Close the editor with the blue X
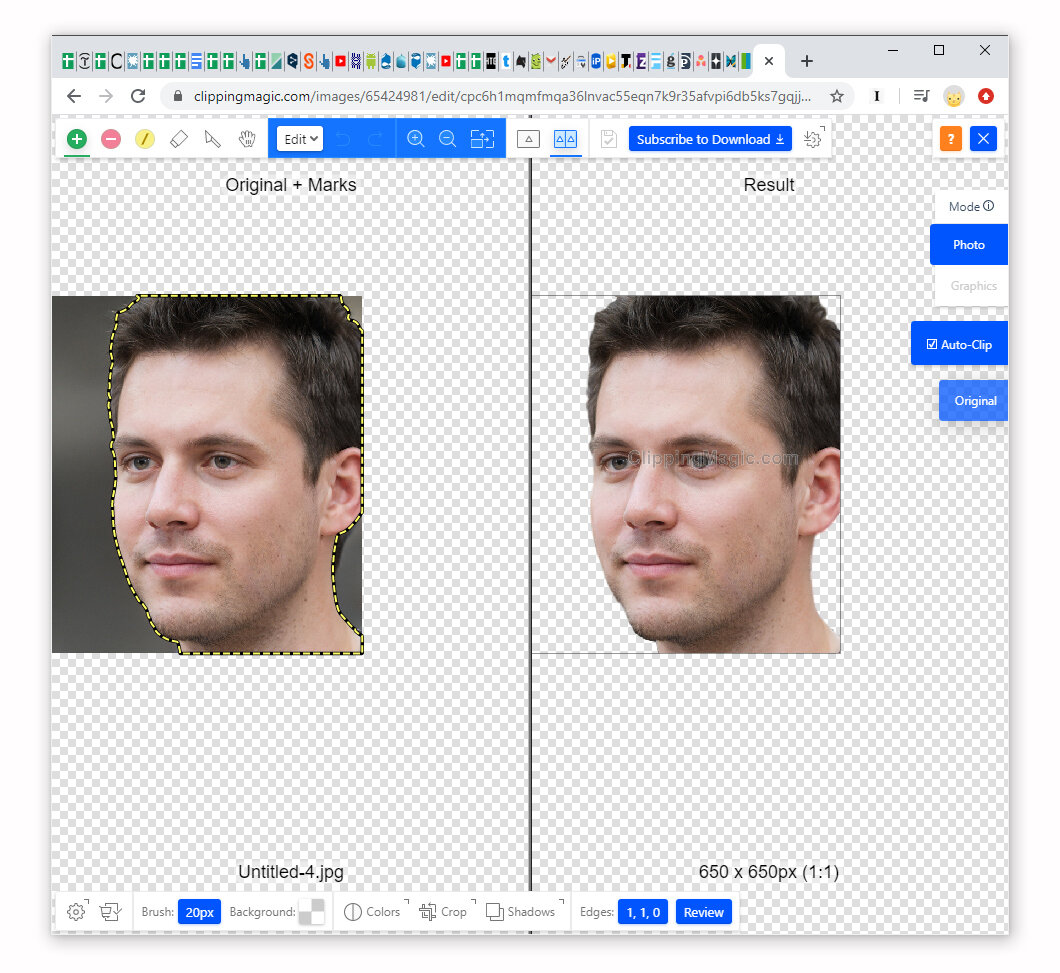The image size is (1060, 973). [x=983, y=139]
